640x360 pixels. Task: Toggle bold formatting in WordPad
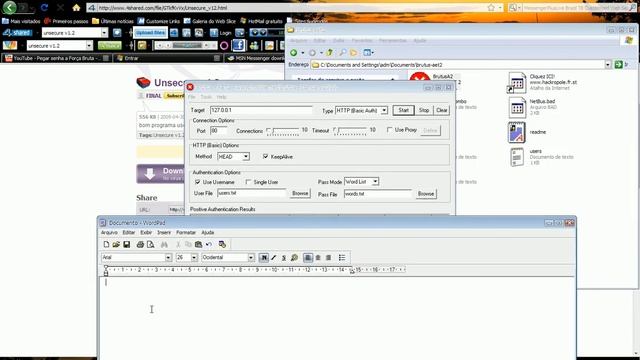[264, 258]
